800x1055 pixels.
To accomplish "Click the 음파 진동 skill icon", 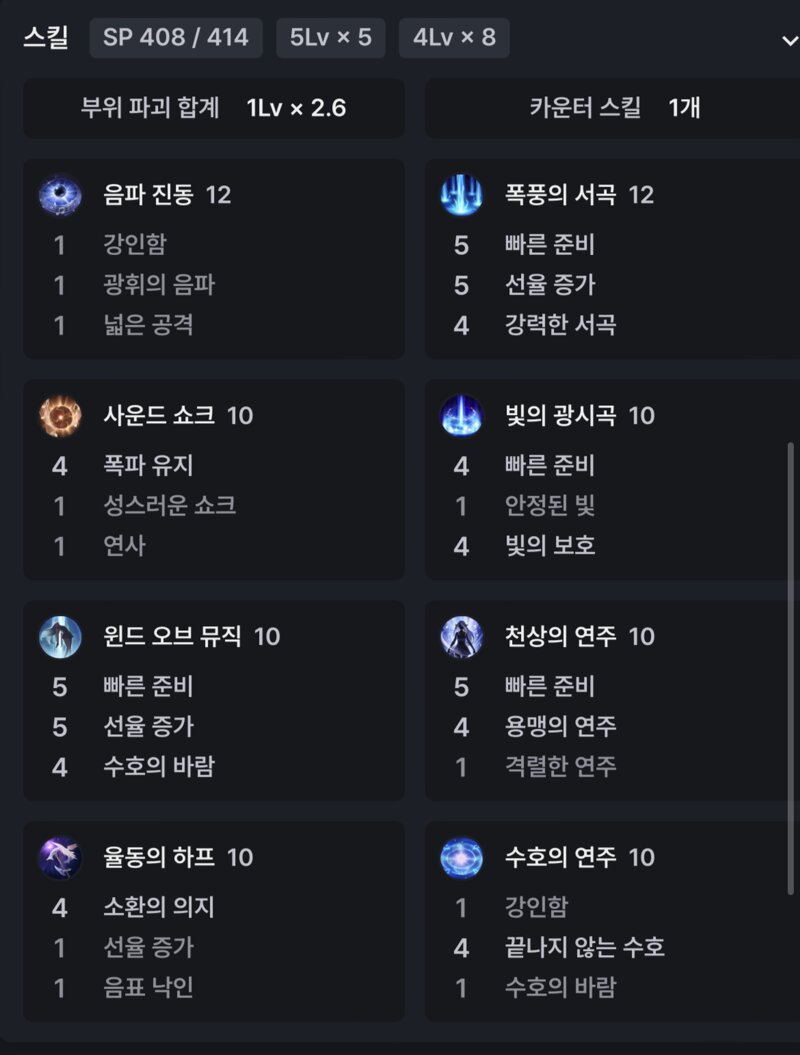I will click(x=61, y=195).
